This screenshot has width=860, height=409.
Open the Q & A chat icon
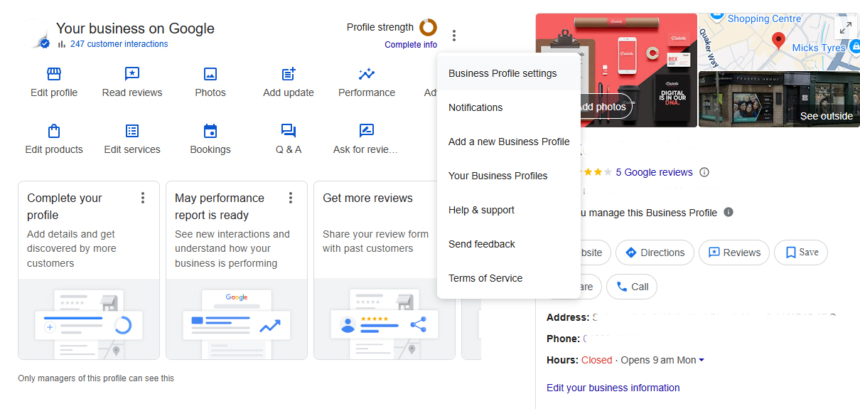[x=288, y=131]
